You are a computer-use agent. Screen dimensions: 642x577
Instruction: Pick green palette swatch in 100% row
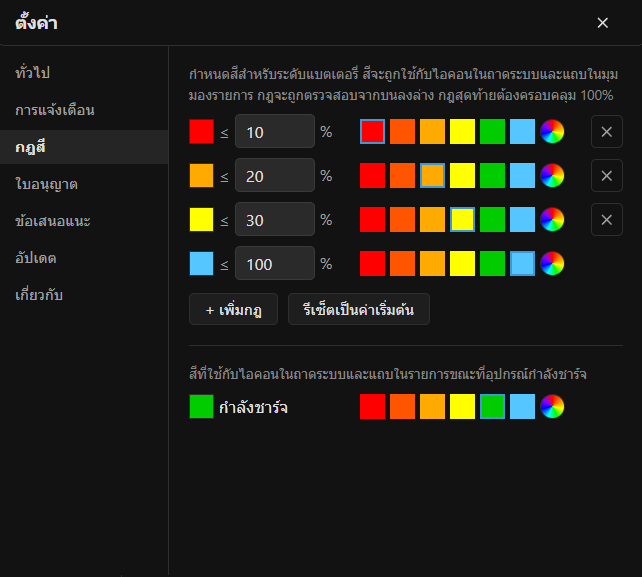tap(492, 263)
